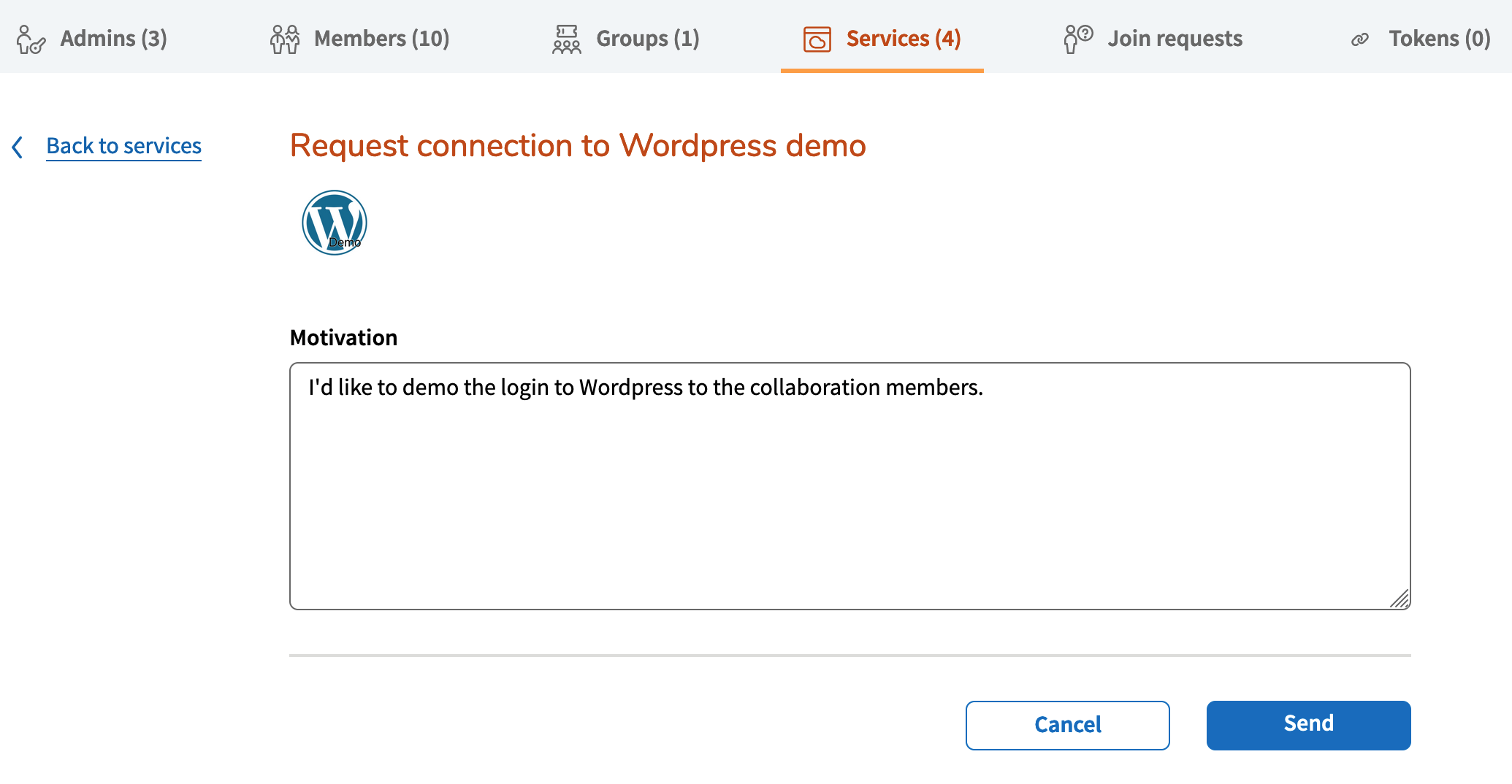The image size is (1512, 784).
Task: Focus the Motivation text area
Action: coord(850,486)
